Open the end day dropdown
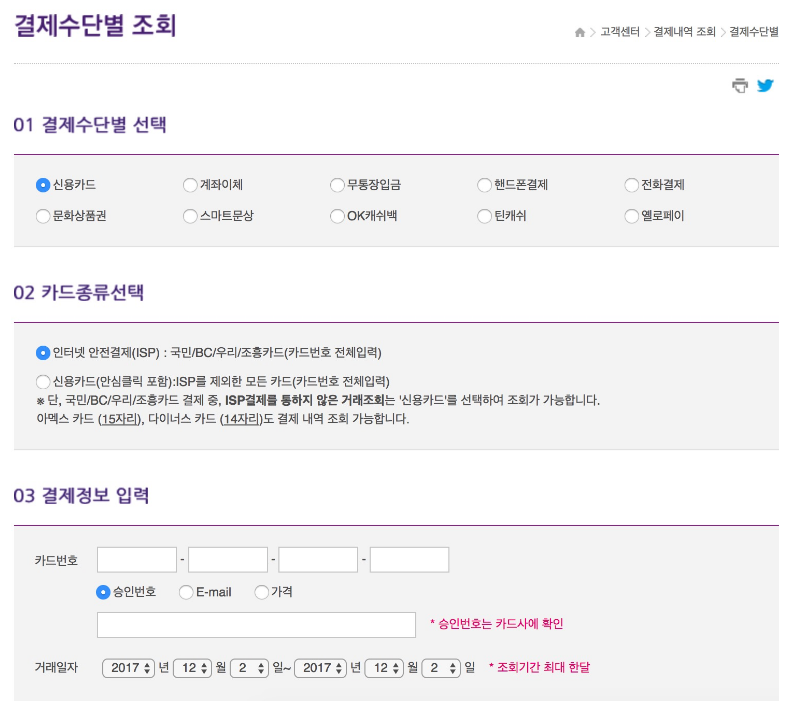 [x=441, y=669]
